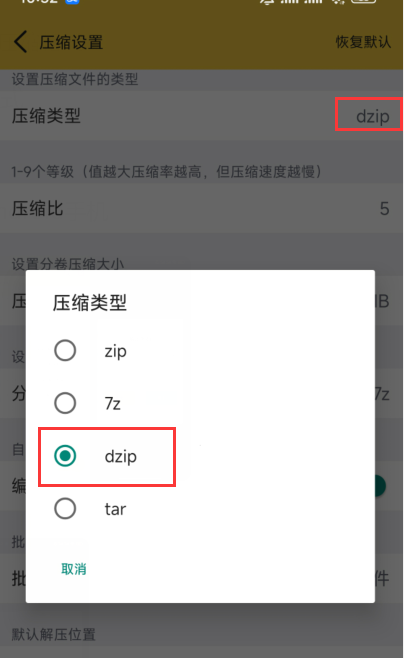
Task: Open the 压缩比 settings row
Action: [201, 208]
